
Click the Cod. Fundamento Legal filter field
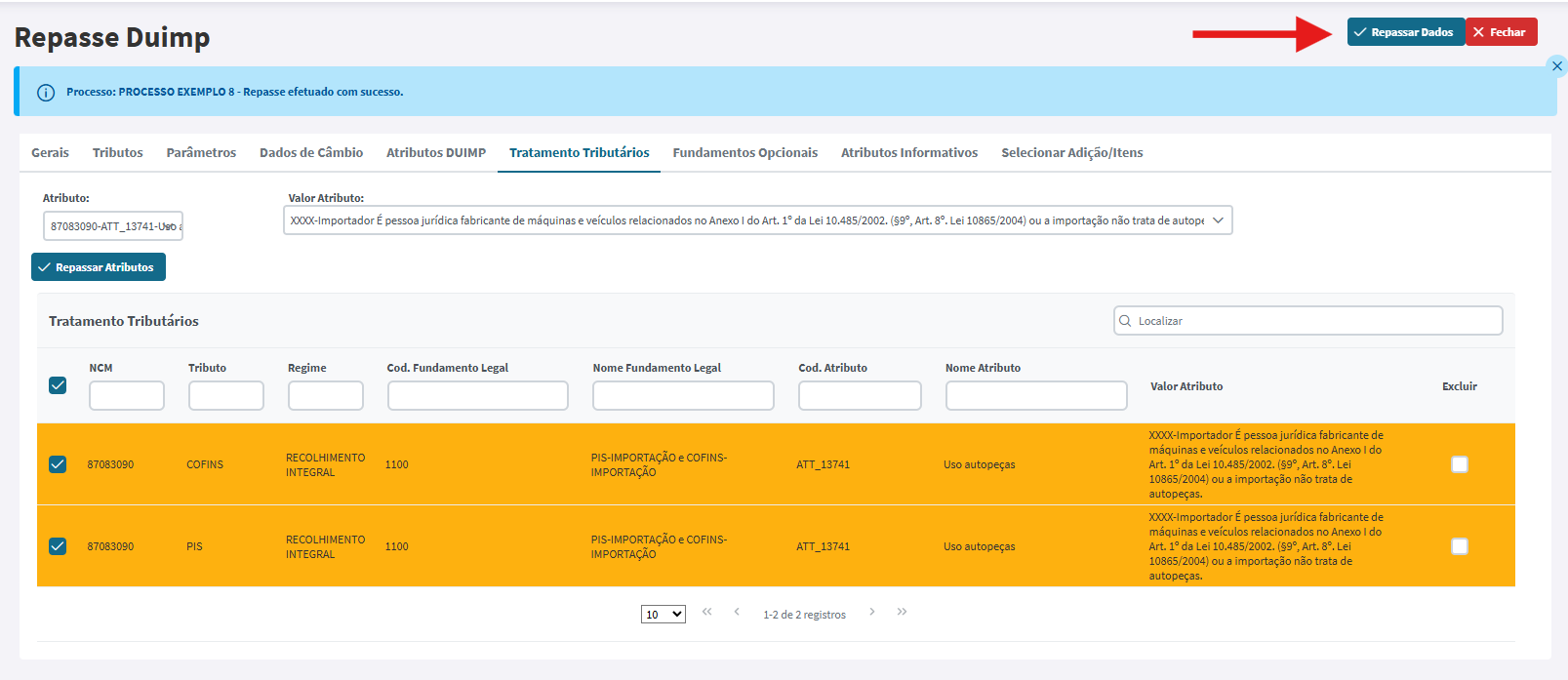[478, 396]
